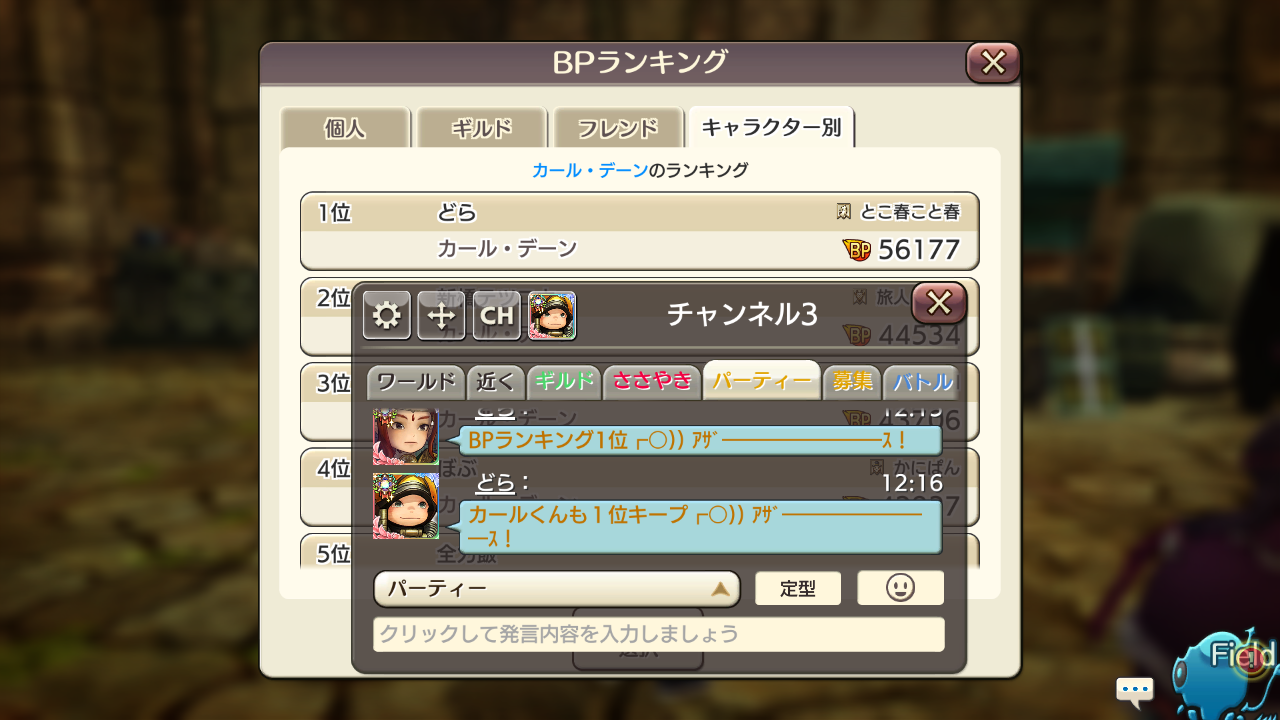This screenshot has width=1280, height=720.
Task: Click the blue Field robot icon
Action: click(1226, 675)
